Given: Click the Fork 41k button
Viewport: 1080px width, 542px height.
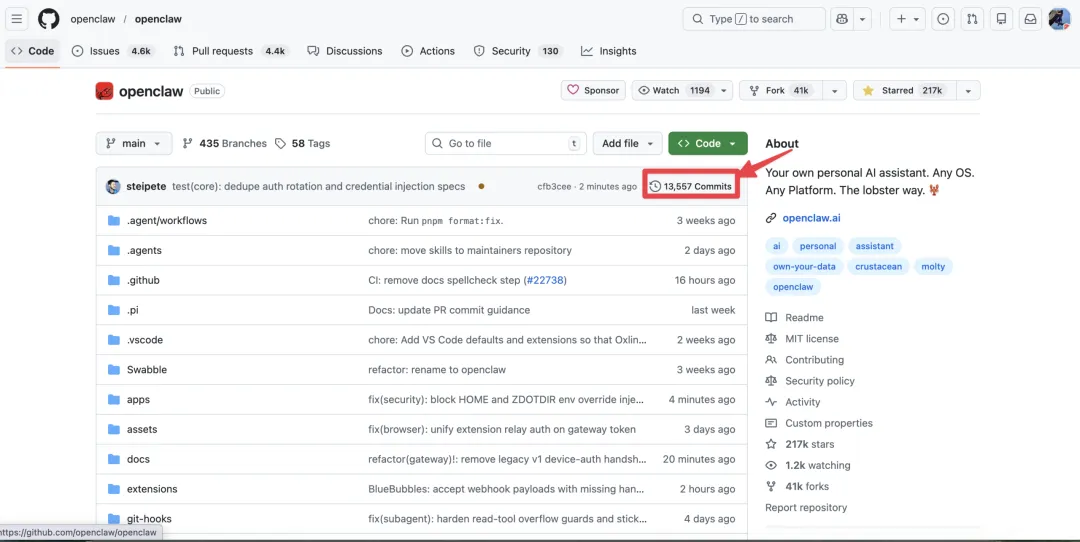Looking at the screenshot, I should (x=782, y=91).
